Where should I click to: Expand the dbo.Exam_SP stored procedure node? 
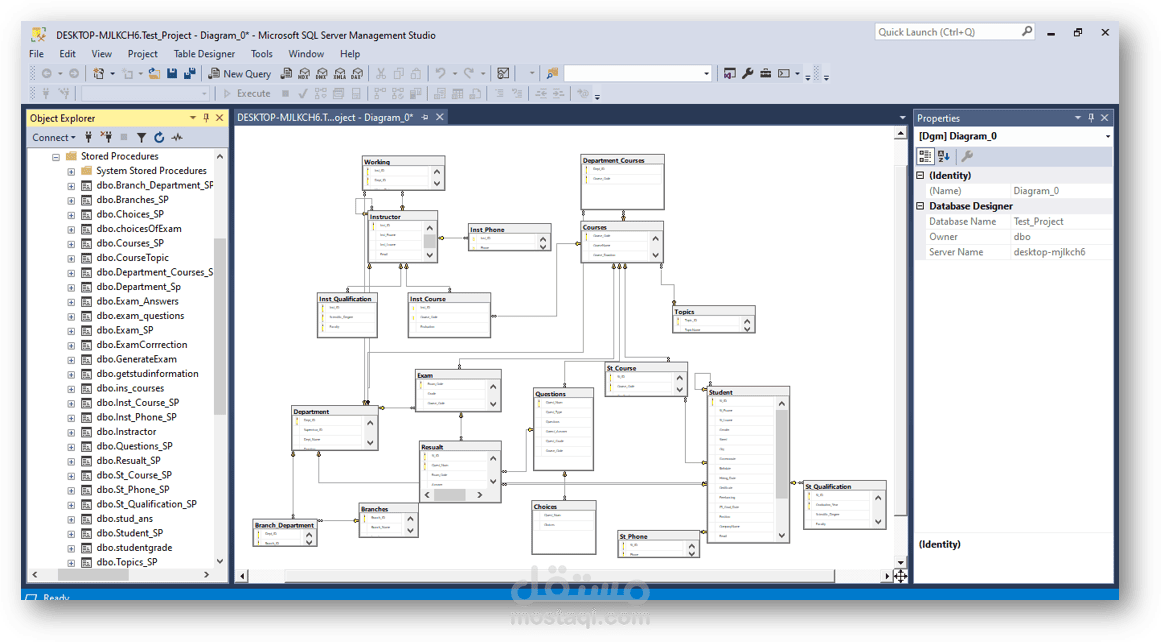tap(71, 330)
